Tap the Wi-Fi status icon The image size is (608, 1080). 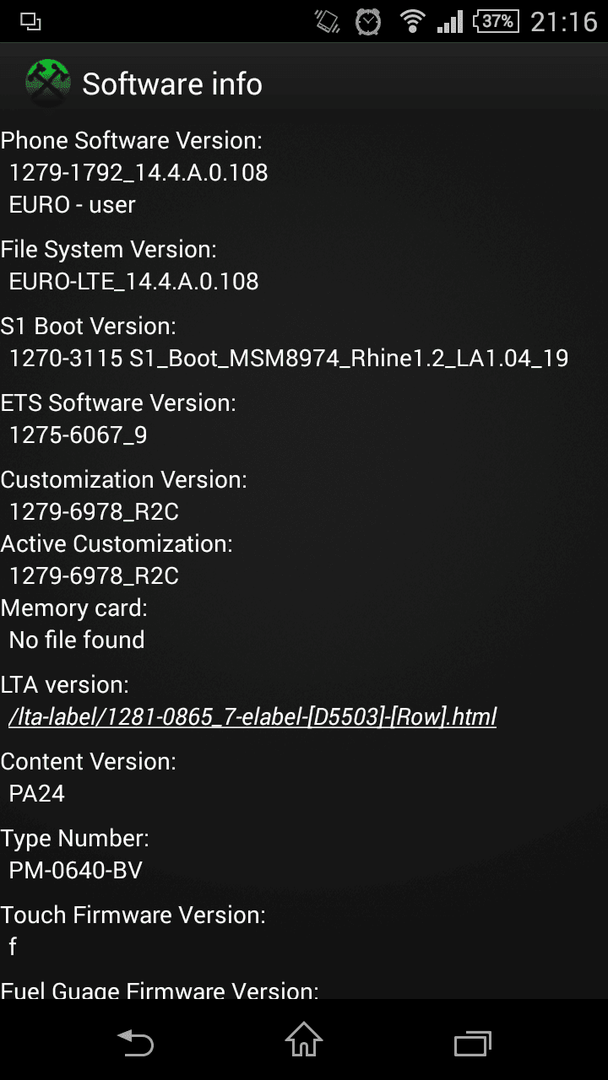click(x=412, y=22)
